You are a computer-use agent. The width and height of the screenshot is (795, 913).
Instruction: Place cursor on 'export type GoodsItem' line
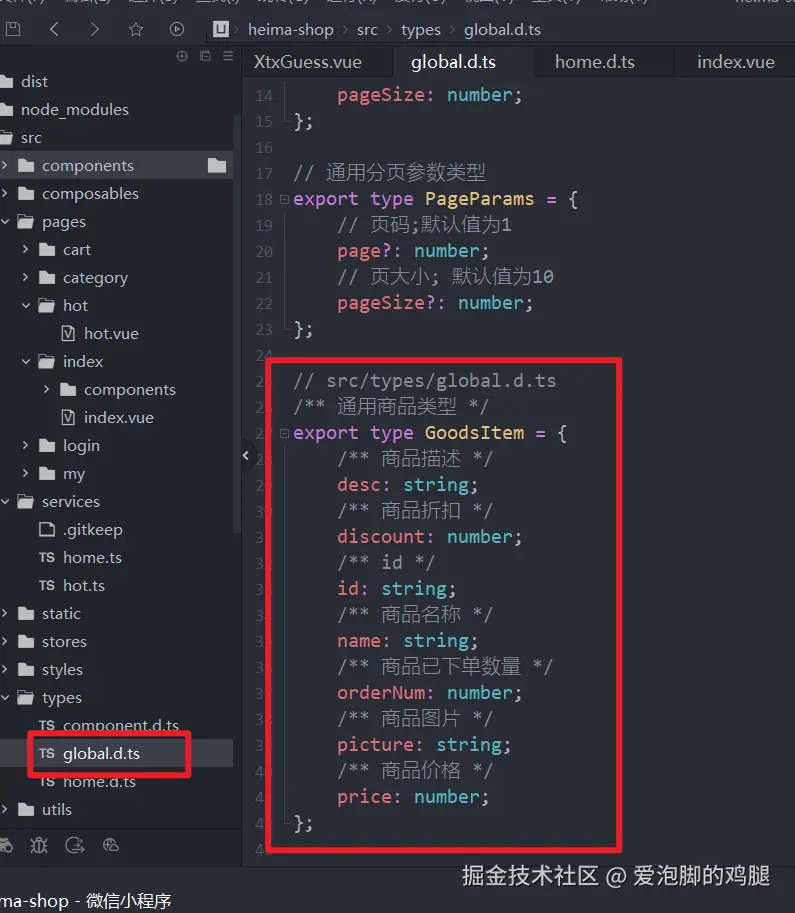429,433
